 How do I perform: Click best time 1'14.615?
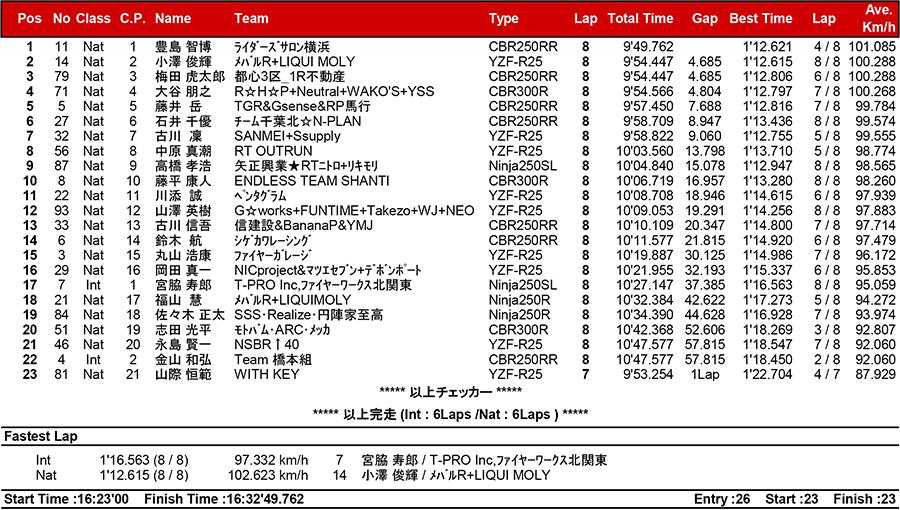coord(767,196)
